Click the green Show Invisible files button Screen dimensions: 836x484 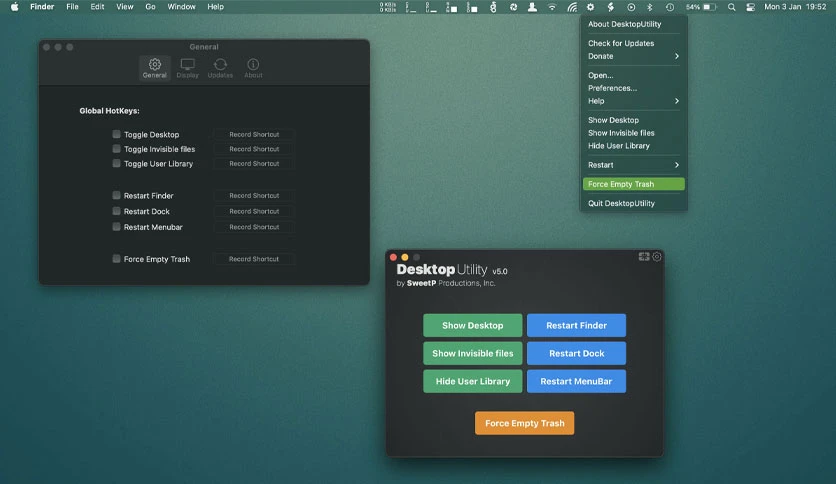tap(472, 353)
